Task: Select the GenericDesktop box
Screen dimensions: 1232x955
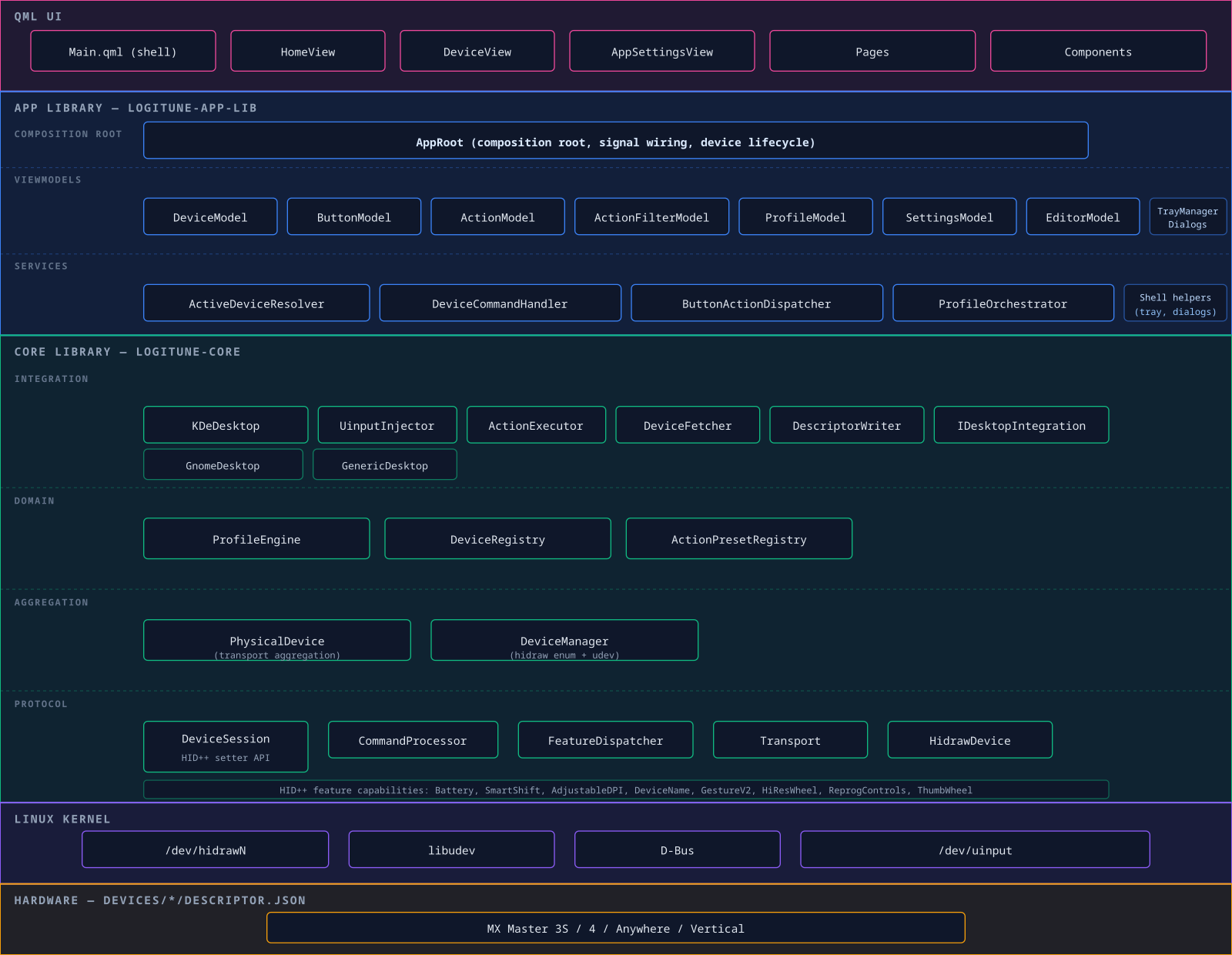Action: click(385, 465)
